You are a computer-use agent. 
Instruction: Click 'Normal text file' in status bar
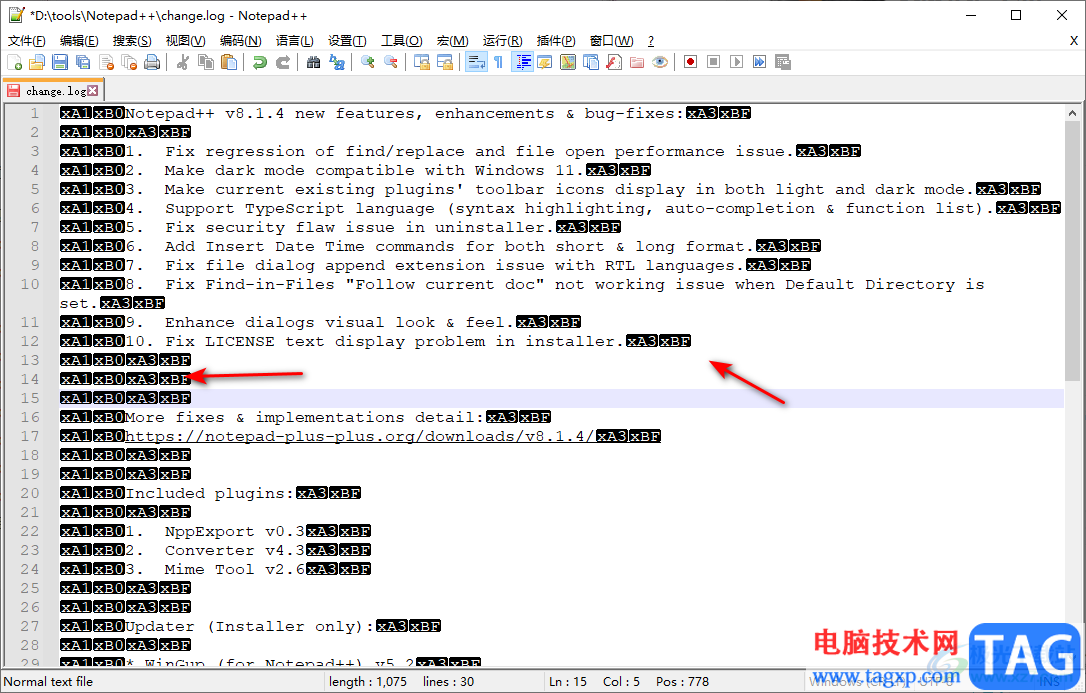[48, 681]
